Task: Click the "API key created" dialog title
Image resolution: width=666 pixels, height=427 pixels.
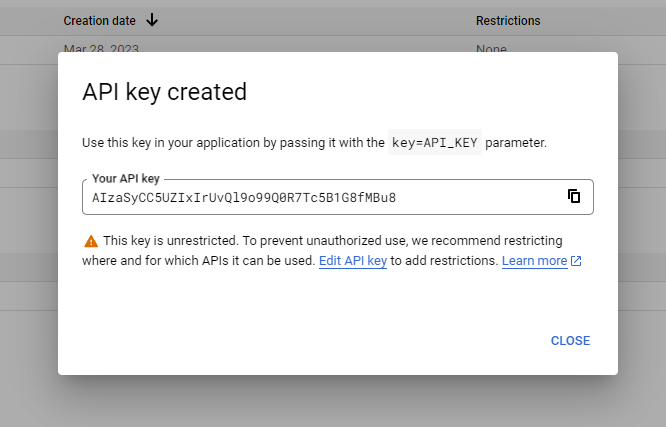Action: click(x=164, y=92)
